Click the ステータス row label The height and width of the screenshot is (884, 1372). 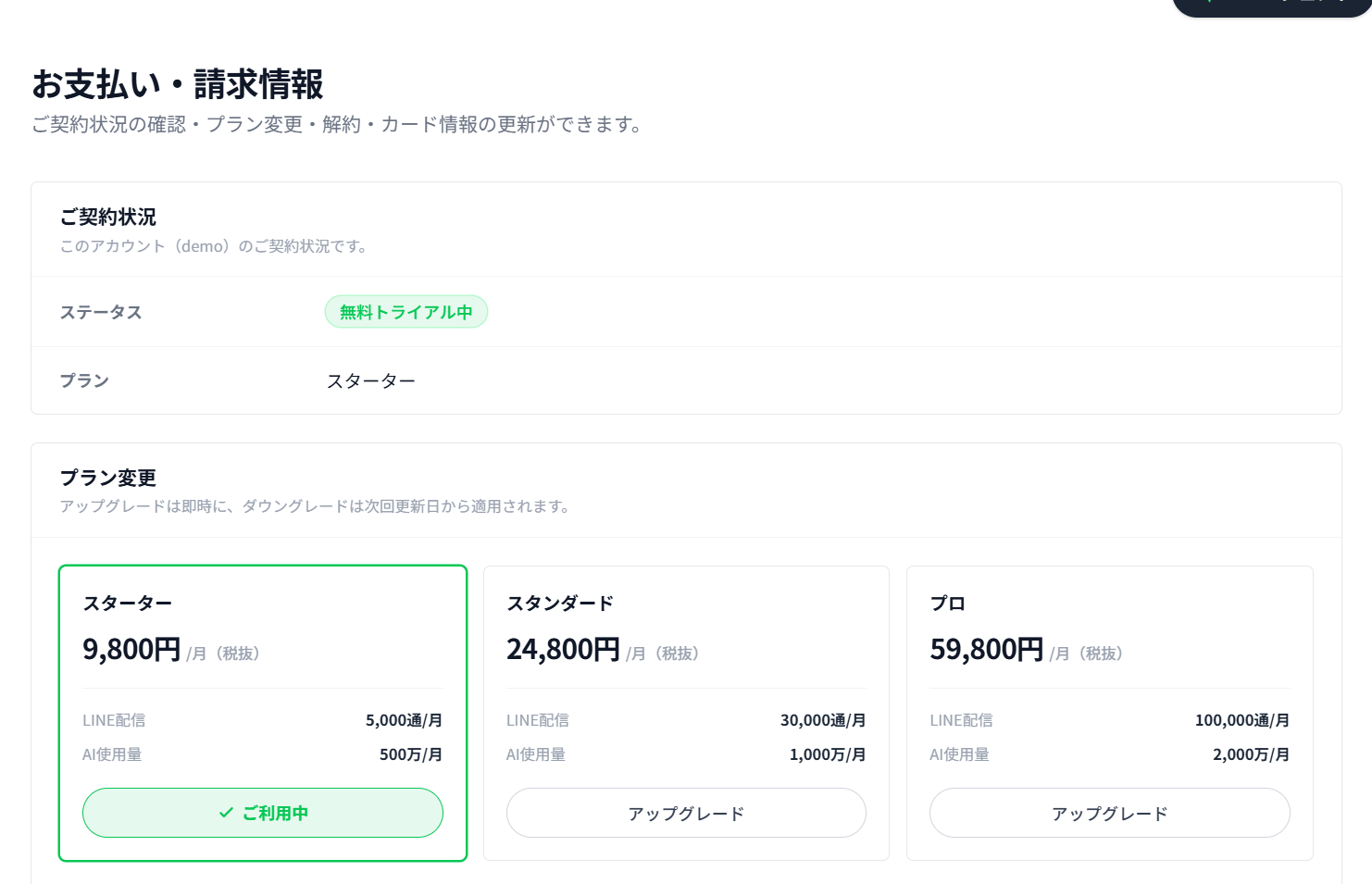point(101,312)
